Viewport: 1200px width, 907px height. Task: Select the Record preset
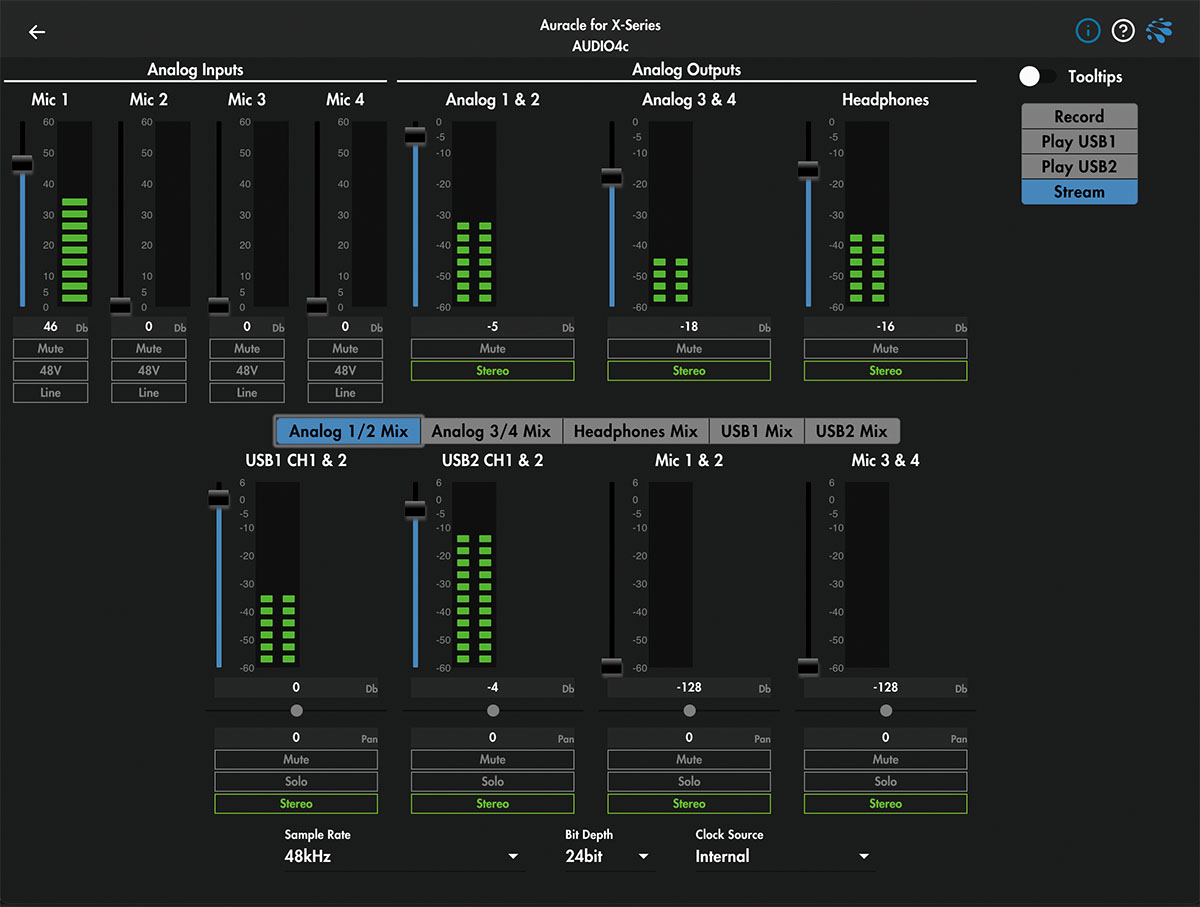tap(1079, 116)
